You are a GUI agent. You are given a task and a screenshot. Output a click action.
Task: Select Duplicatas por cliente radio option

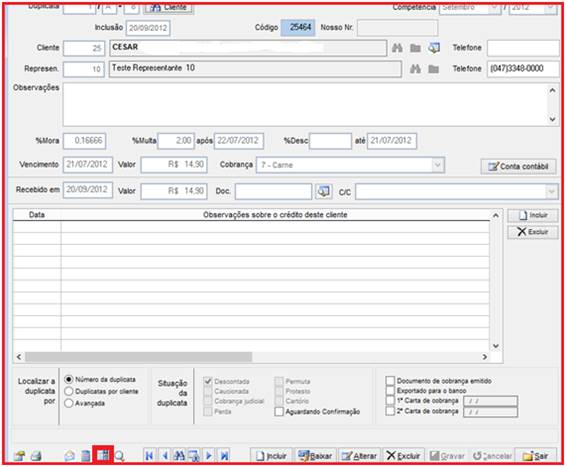coord(69,391)
